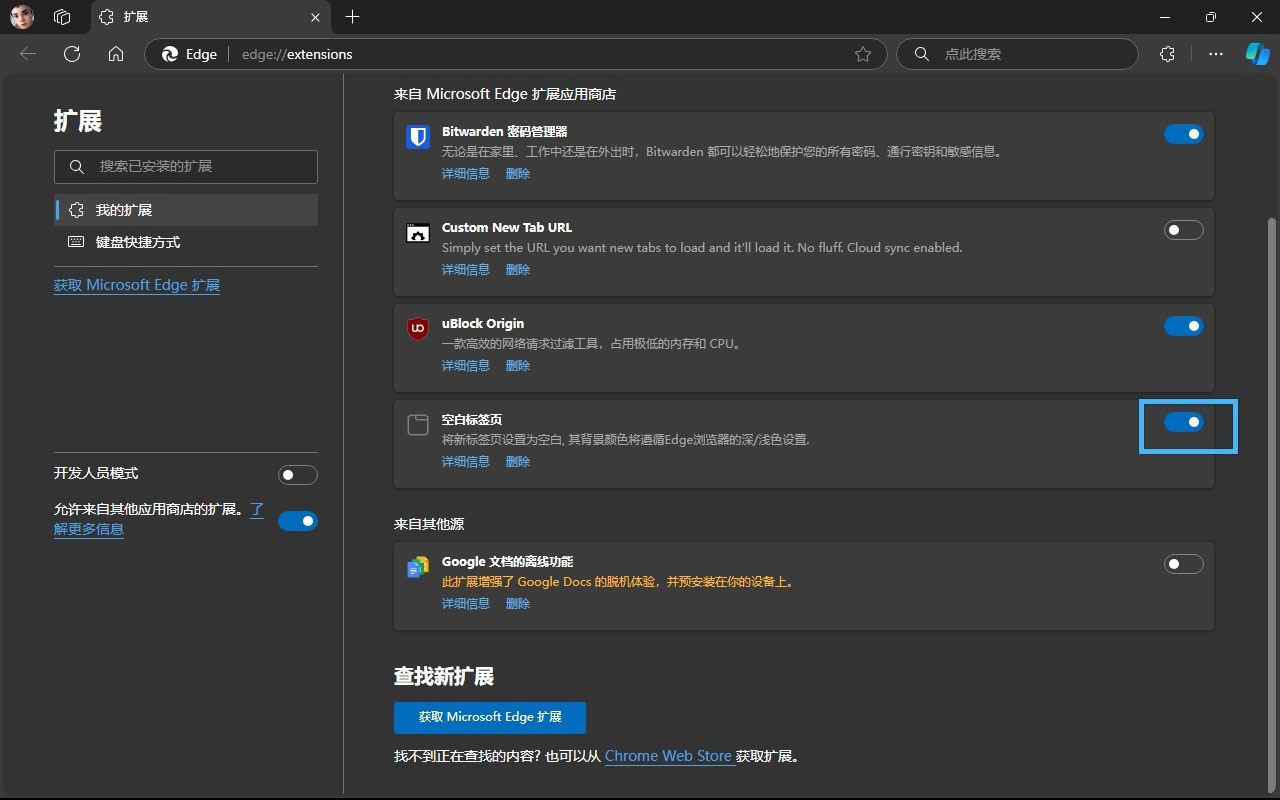Toggle 允许来自其他应用商店的扩展 switch
Viewport: 1280px width, 800px height.
298,521
